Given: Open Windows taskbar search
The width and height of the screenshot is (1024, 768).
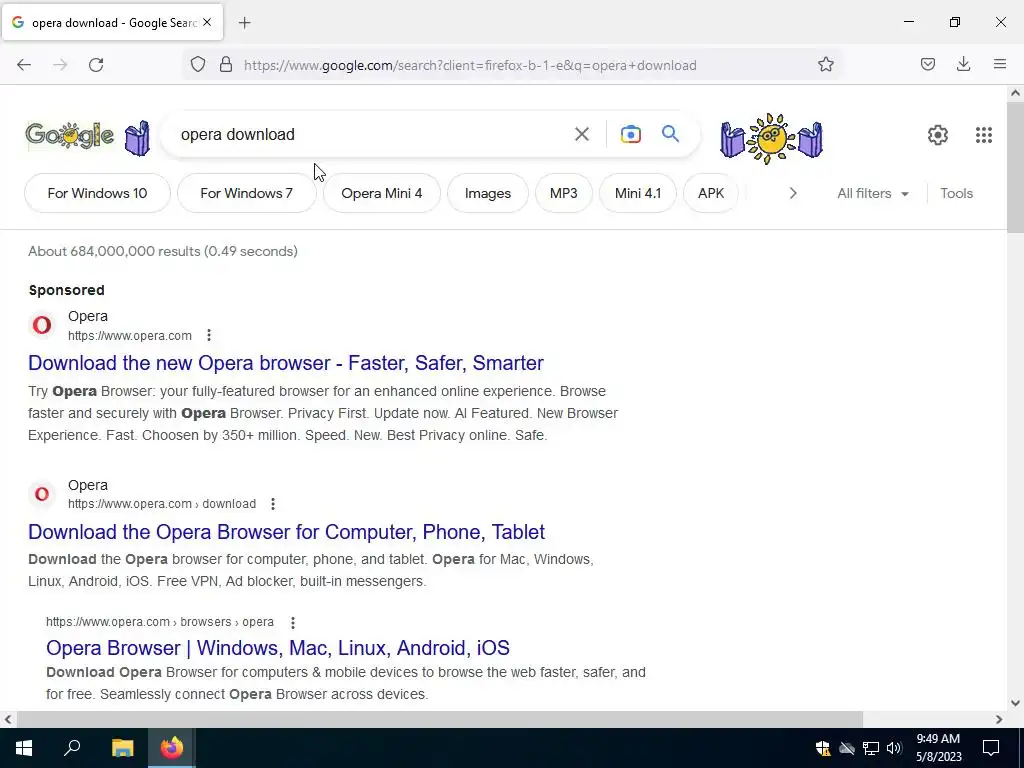Looking at the screenshot, I should (x=72, y=748).
